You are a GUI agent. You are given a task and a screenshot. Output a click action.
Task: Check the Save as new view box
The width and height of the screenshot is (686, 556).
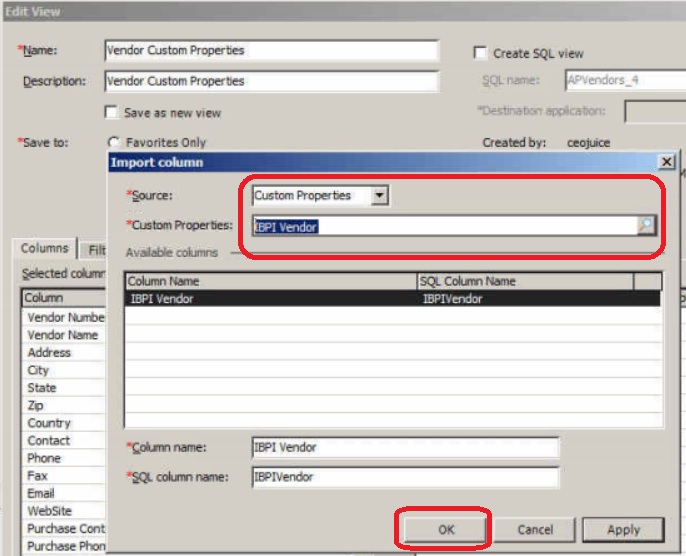112,112
